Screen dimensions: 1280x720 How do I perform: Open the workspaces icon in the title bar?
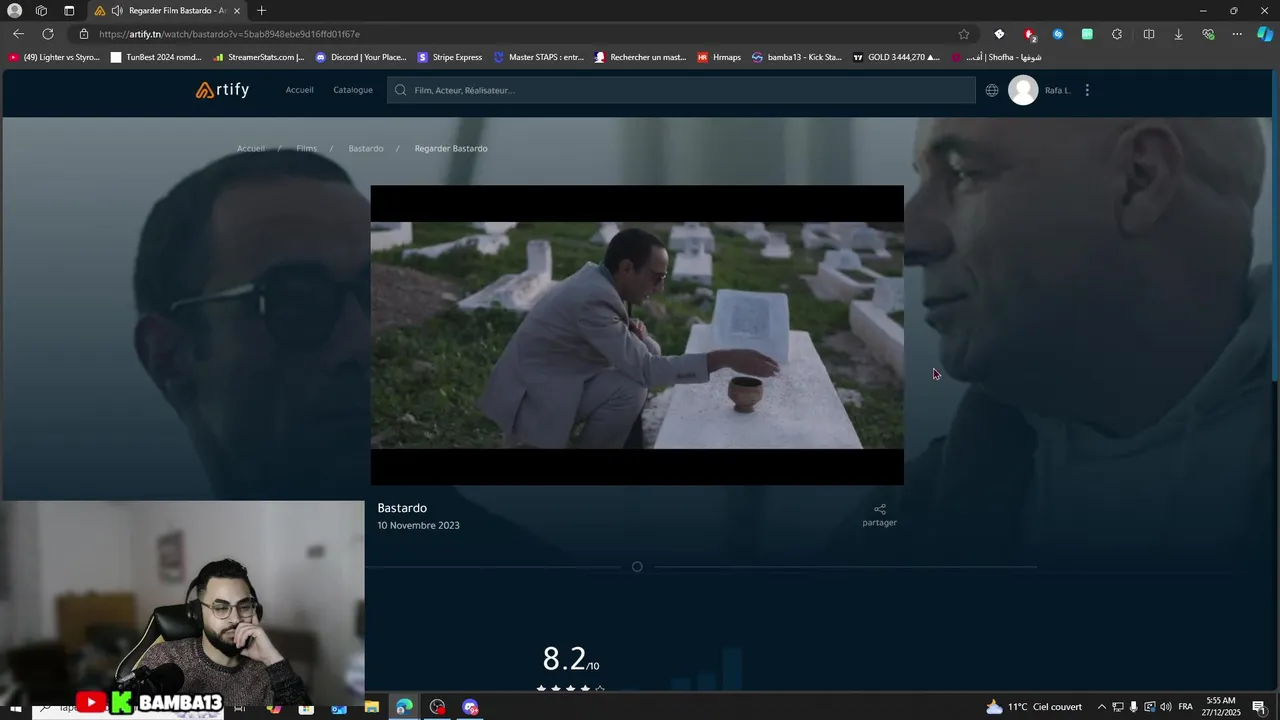(x=41, y=10)
